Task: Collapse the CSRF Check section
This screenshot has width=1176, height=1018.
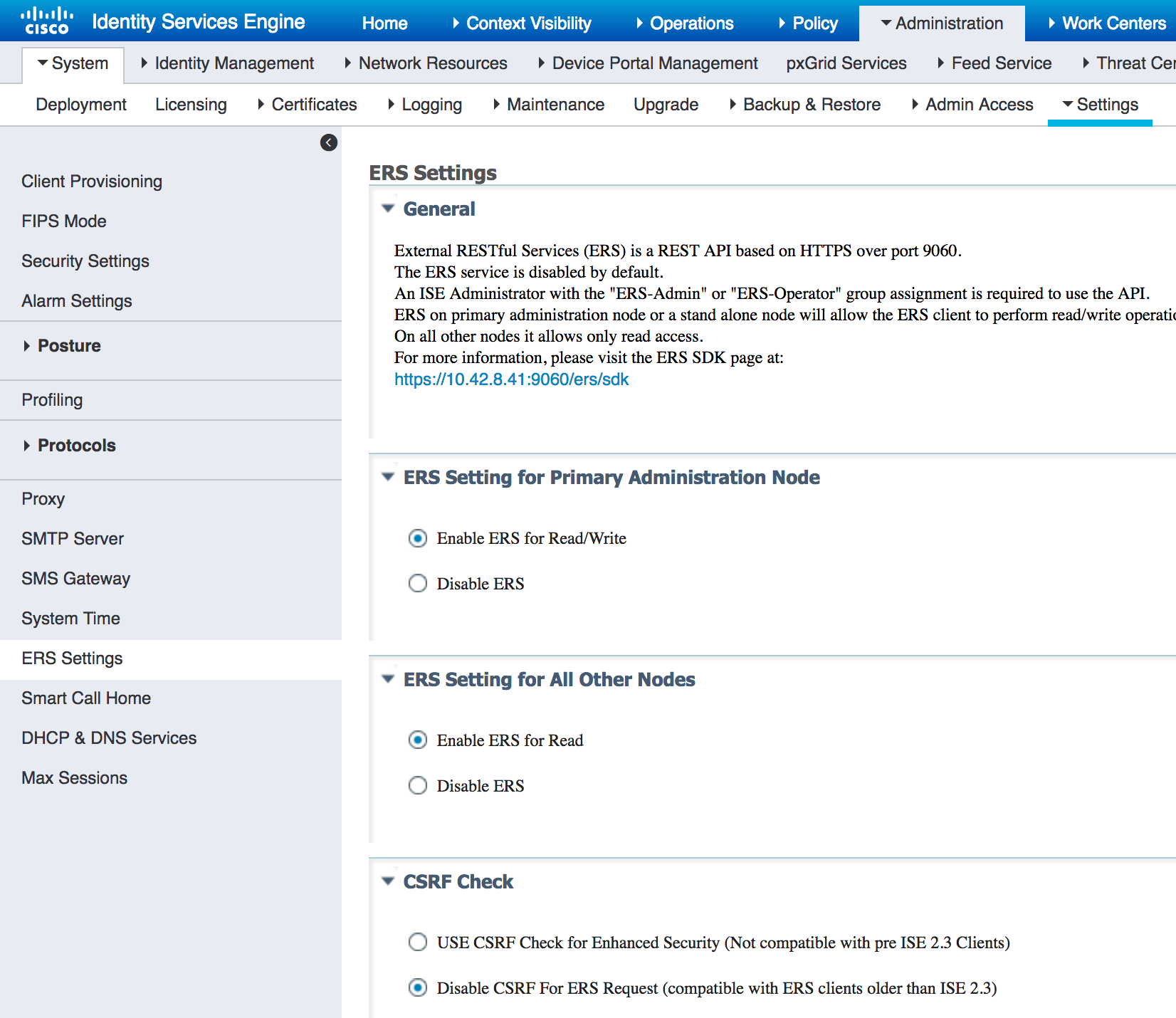Action: click(x=388, y=881)
